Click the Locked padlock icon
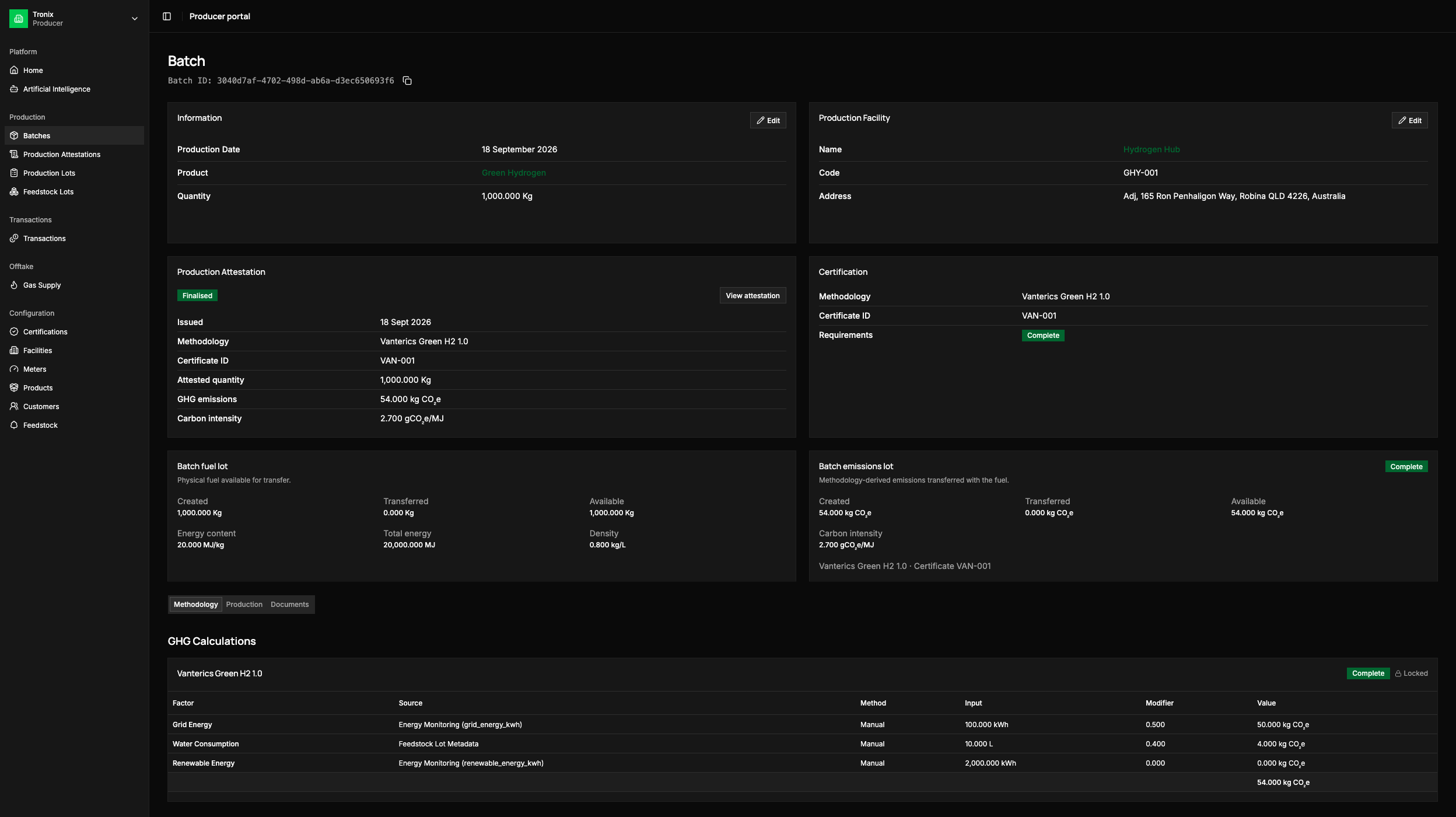1456x817 pixels. click(1398, 673)
